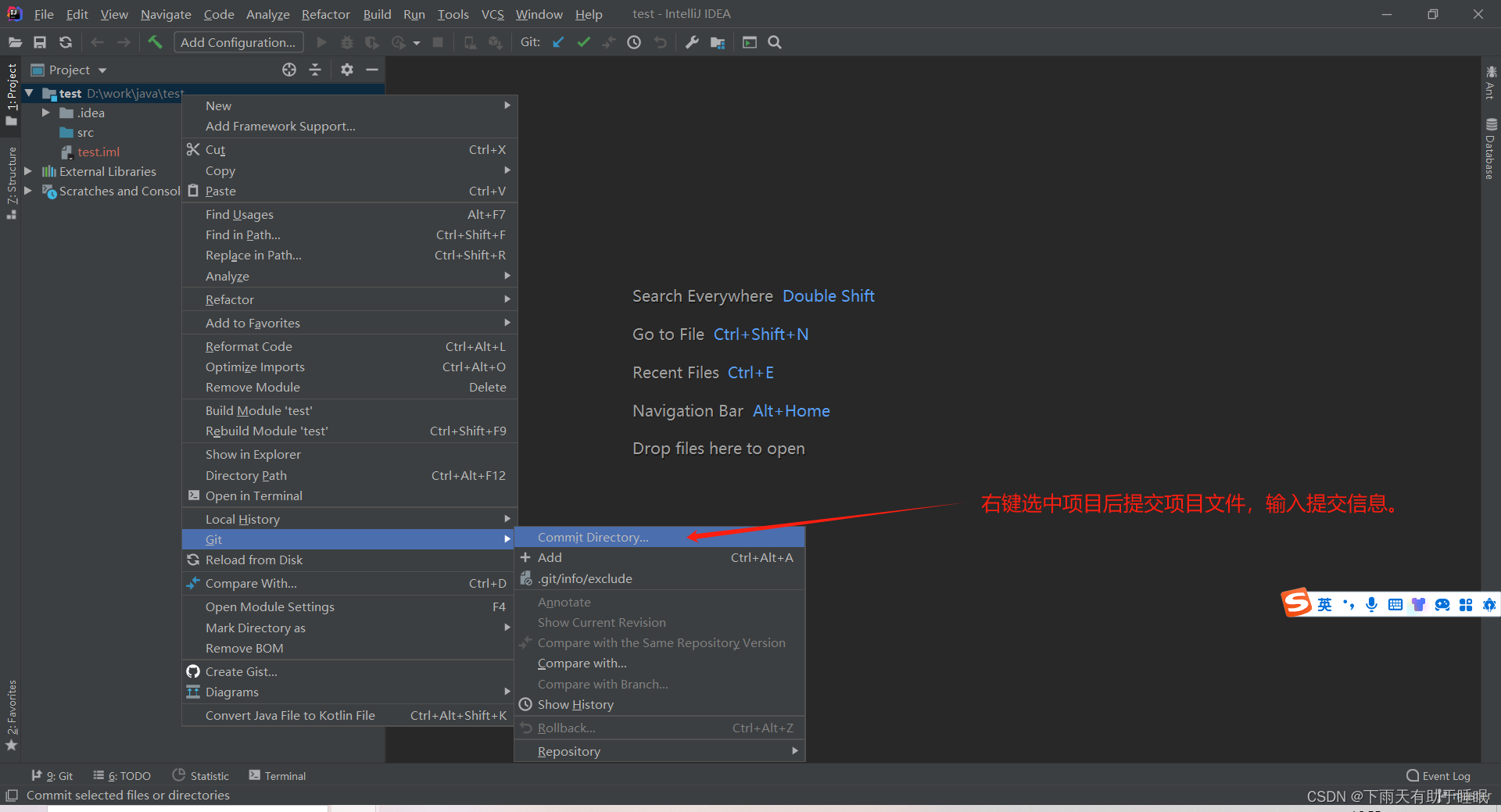
Task: Click the disabled Run play icon
Action: coord(321,42)
